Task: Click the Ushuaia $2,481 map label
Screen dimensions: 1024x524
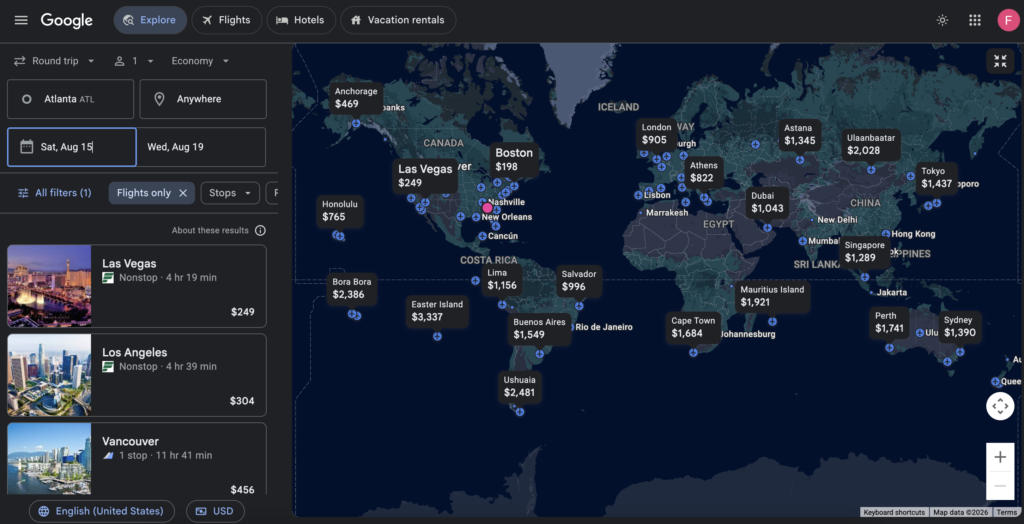Action: click(519, 387)
